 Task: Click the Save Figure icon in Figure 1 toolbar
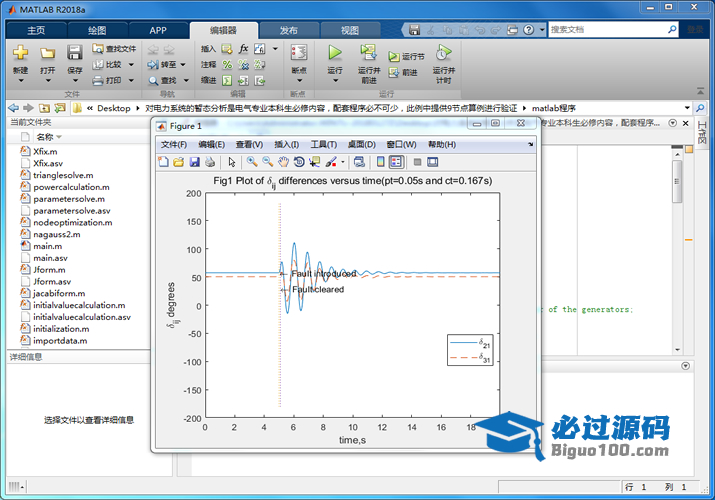click(195, 162)
